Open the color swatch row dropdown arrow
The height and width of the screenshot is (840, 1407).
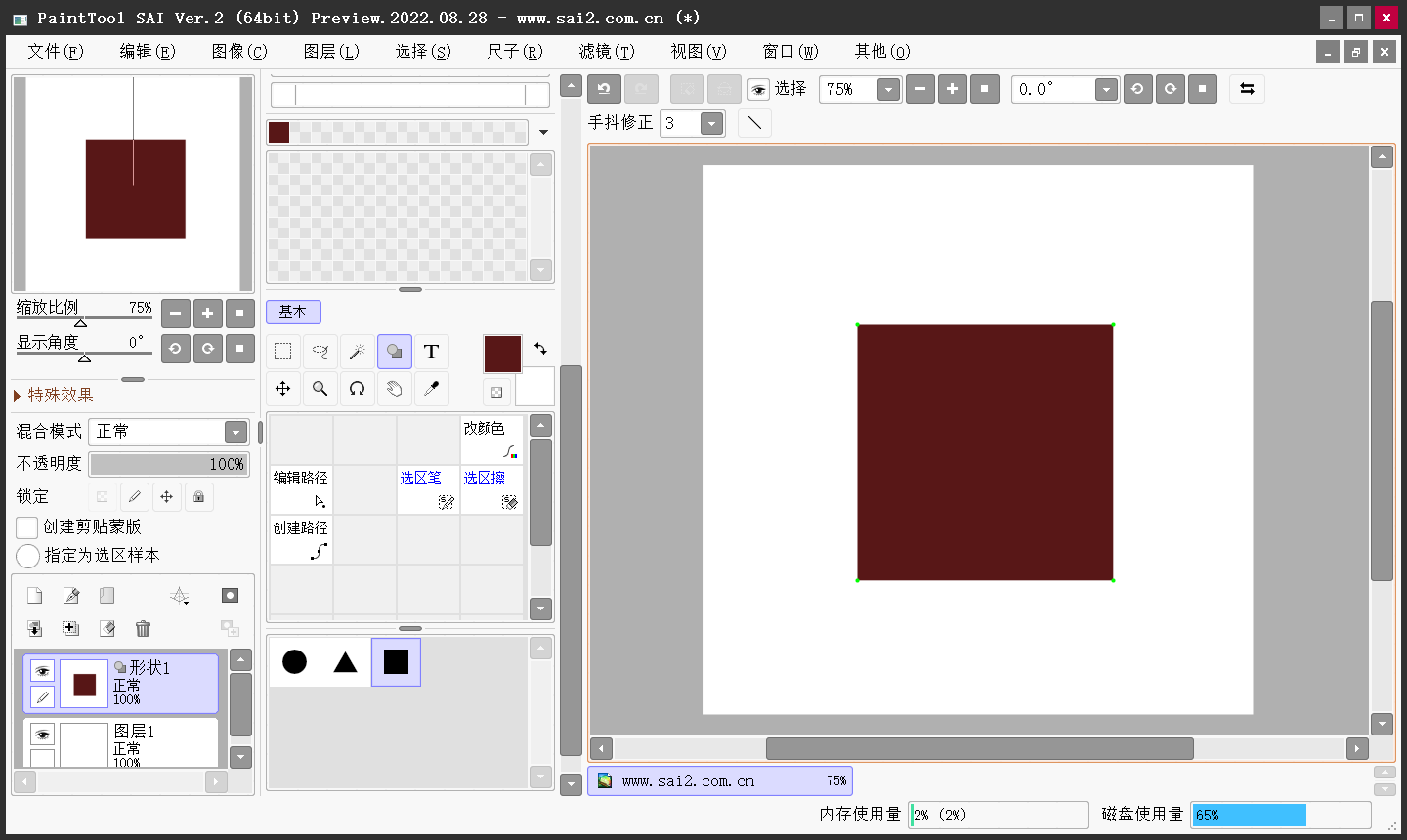(x=544, y=132)
